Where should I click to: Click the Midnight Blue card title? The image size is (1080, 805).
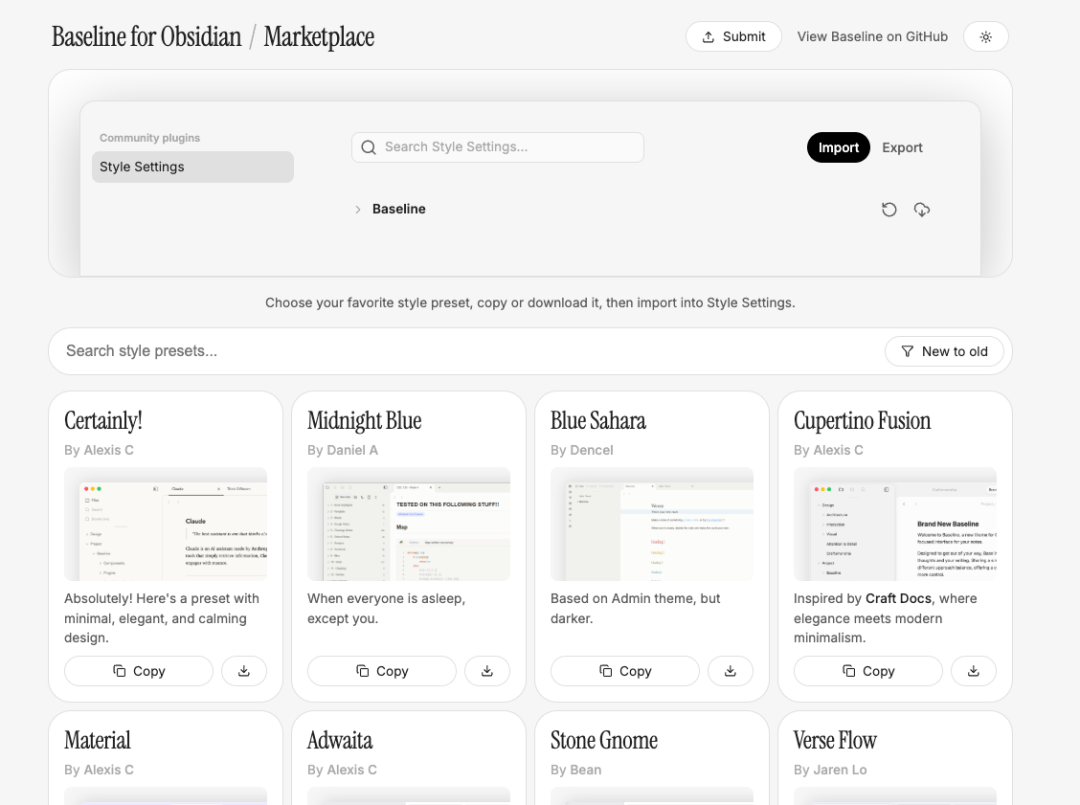coord(364,421)
